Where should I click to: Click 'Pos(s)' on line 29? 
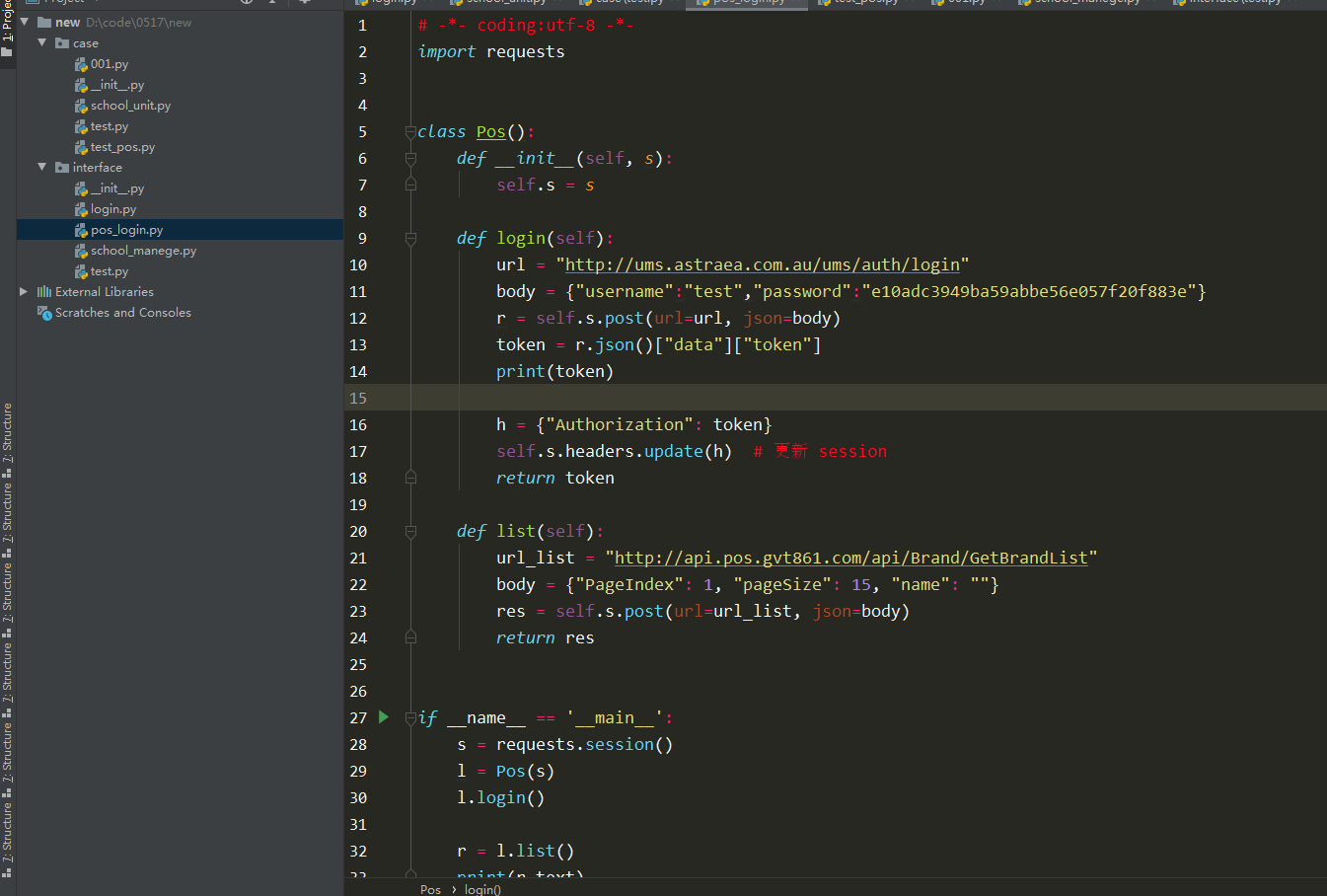pyautogui.click(x=526, y=771)
